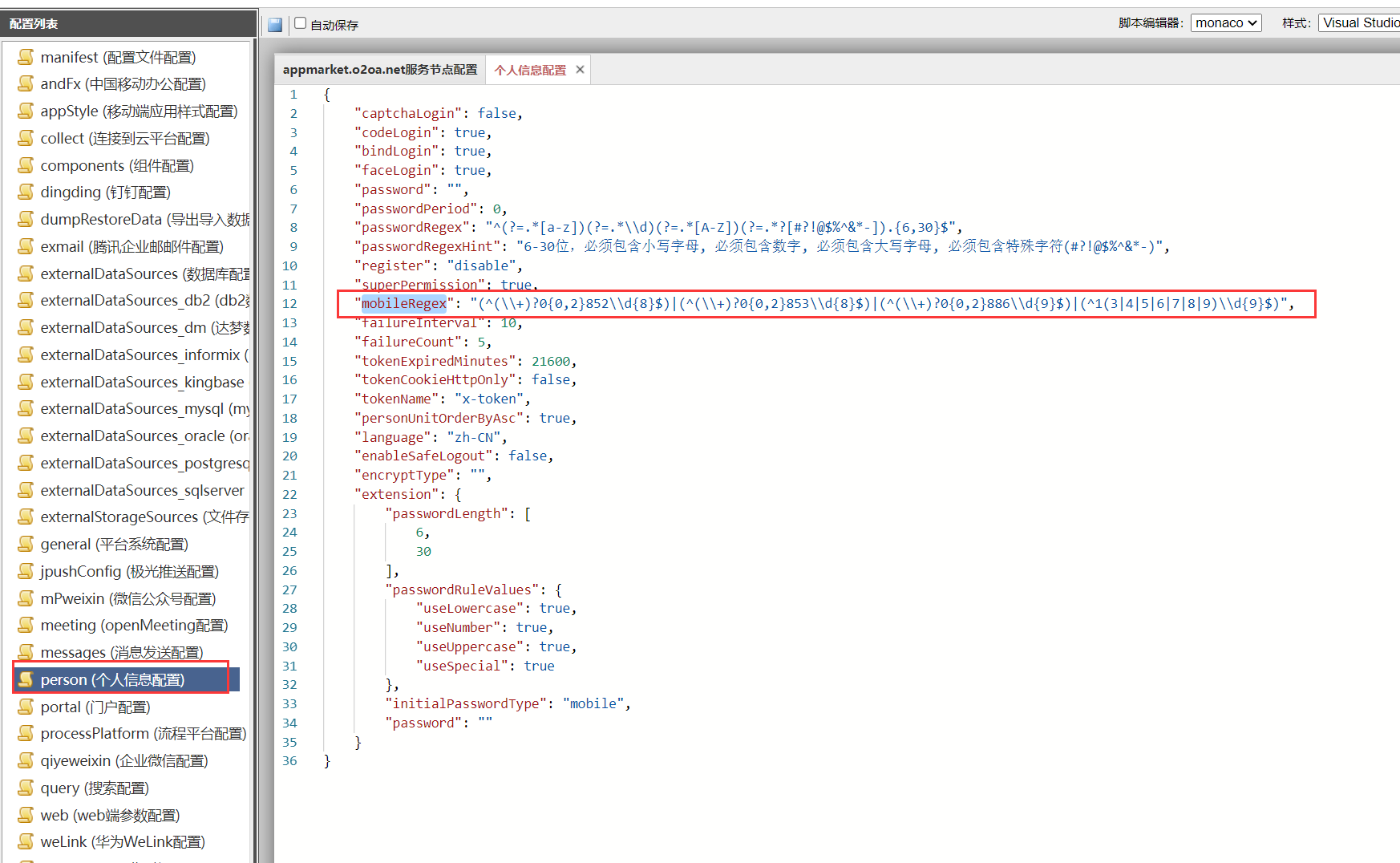Click the query config scroll icon
This screenshot has width=1400, height=863.
26,788
